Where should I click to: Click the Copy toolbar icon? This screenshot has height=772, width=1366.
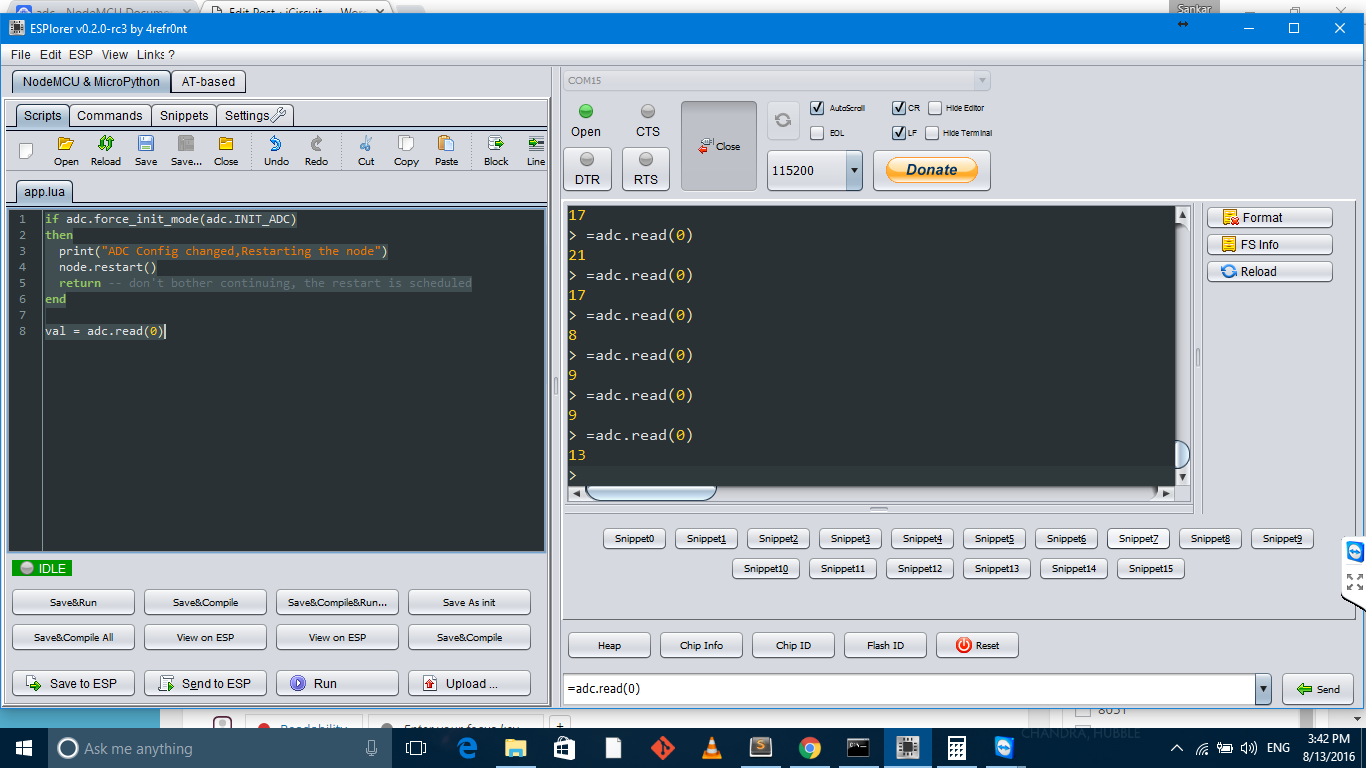[x=406, y=151]
